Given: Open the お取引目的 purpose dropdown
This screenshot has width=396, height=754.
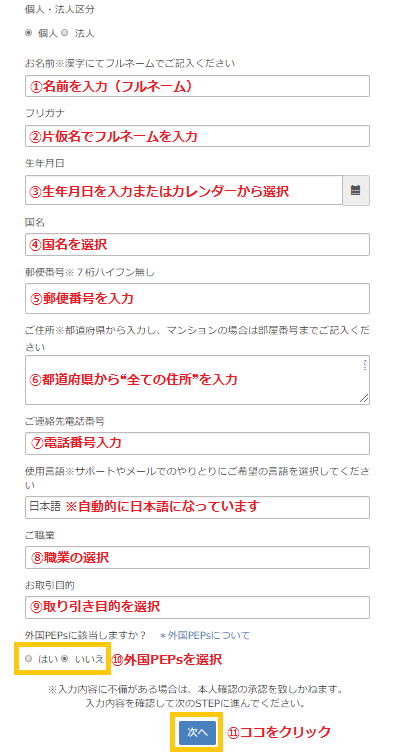Looking at the screenshot, I should [x=198, y=607].
